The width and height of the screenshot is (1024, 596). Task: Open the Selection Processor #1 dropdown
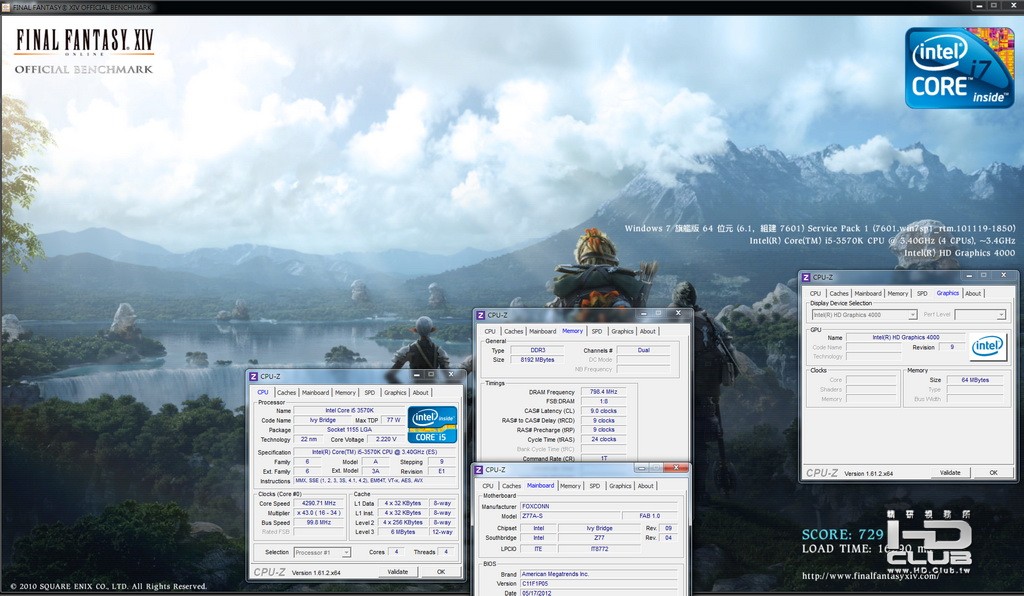pos(346,553)
